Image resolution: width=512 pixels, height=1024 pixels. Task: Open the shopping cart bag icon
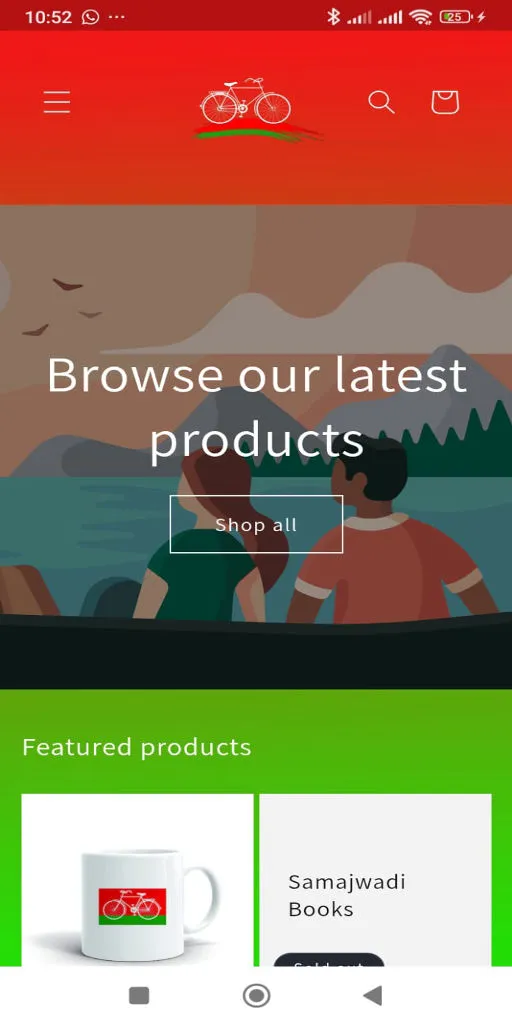[445, 103]
